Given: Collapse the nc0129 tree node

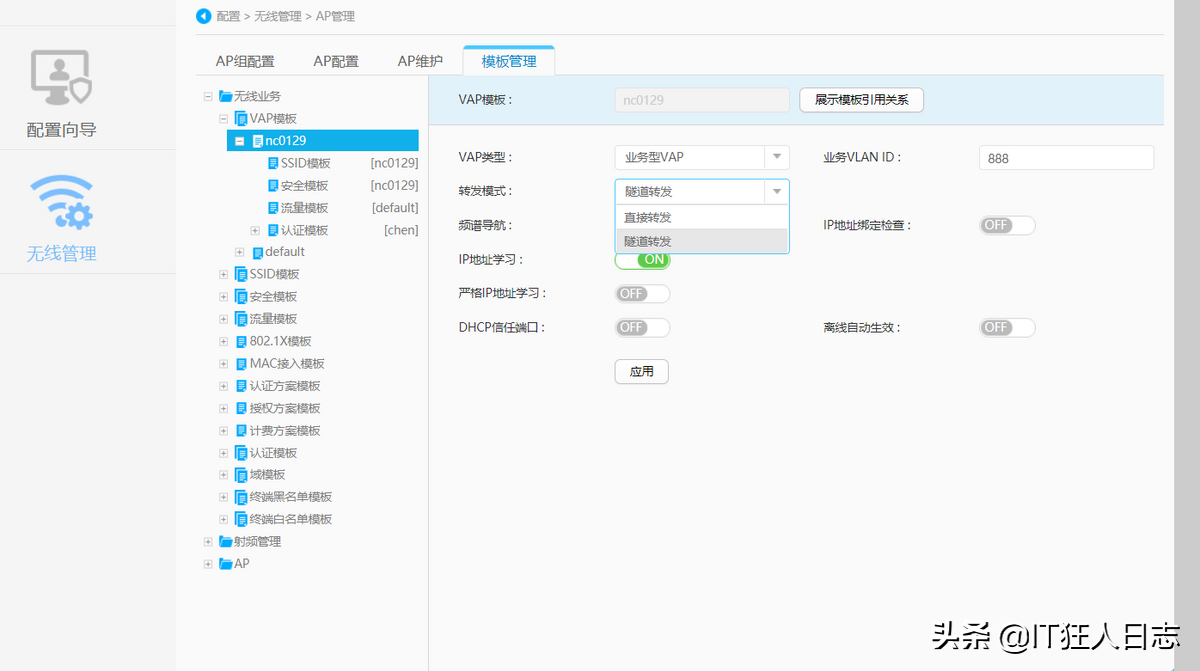Looking at the screenshot, I should click(x=240, y=141).
